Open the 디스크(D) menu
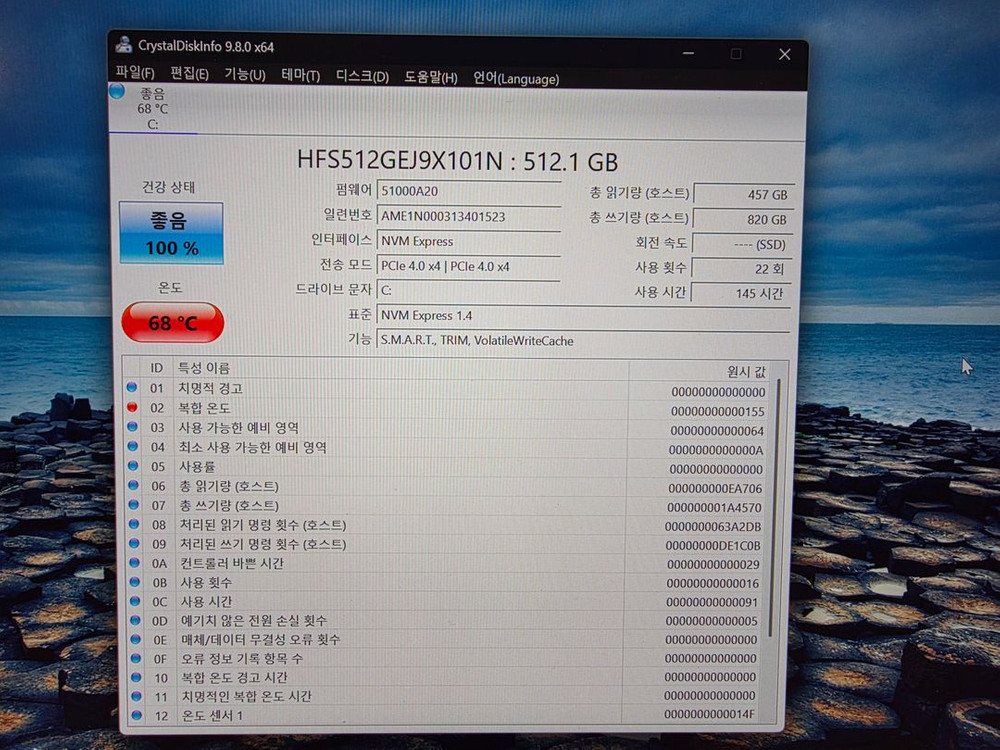Screen dimensions: 1000x750 362,77
